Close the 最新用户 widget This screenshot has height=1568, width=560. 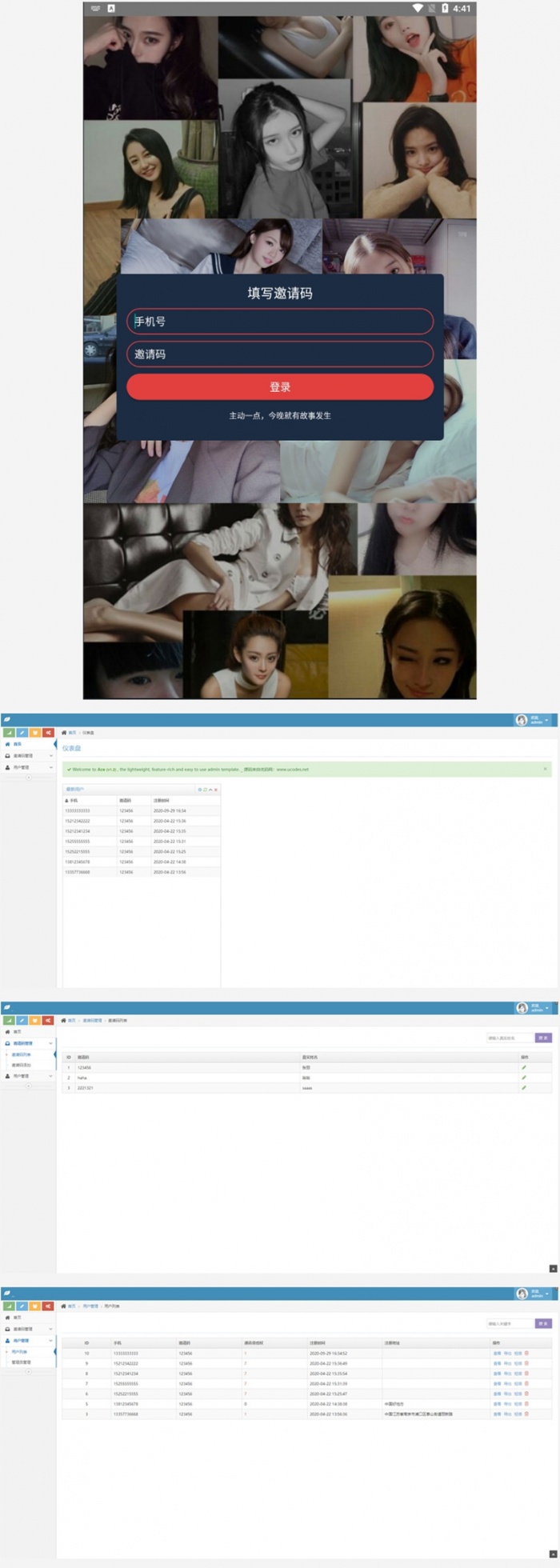pos(215,790)
